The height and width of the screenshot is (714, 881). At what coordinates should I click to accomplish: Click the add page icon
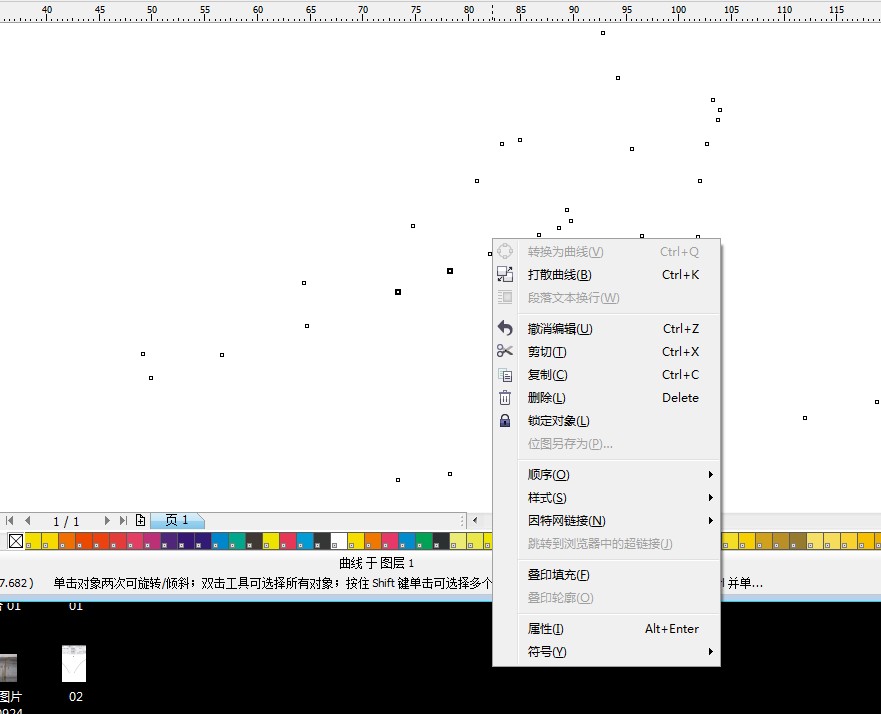click(x=140, y=521)
